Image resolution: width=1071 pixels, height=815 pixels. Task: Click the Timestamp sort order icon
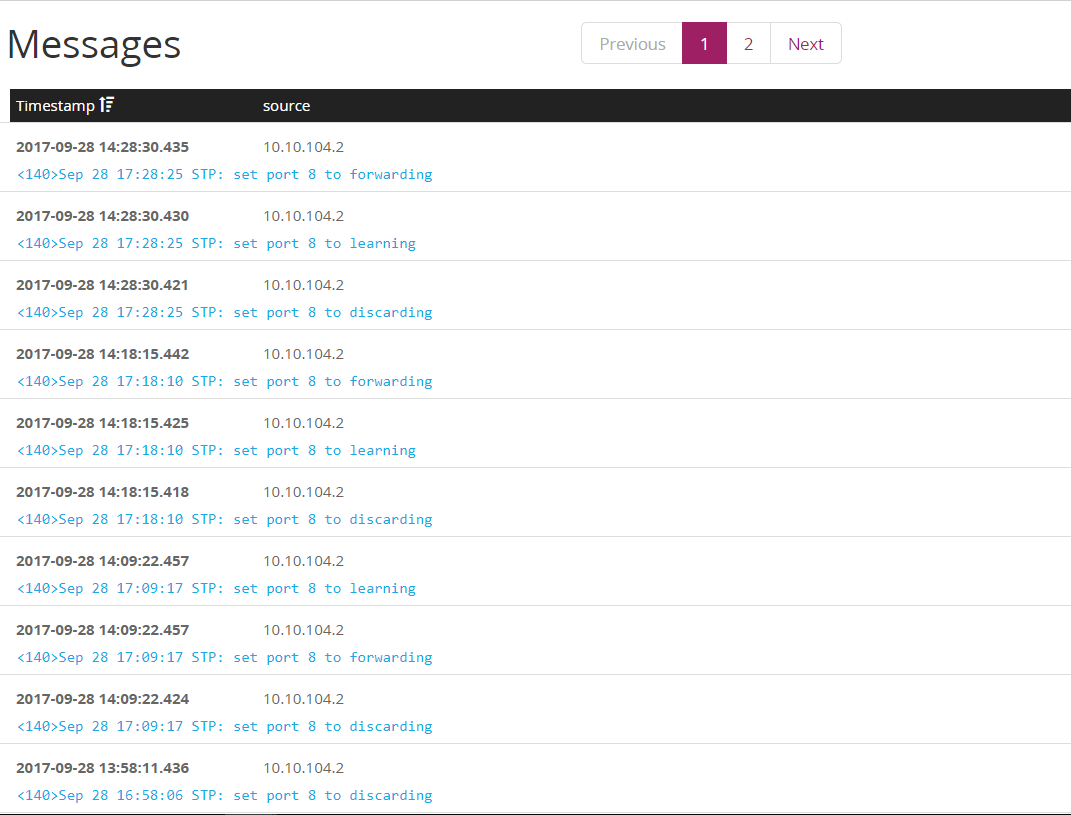(x=107, y=105)
